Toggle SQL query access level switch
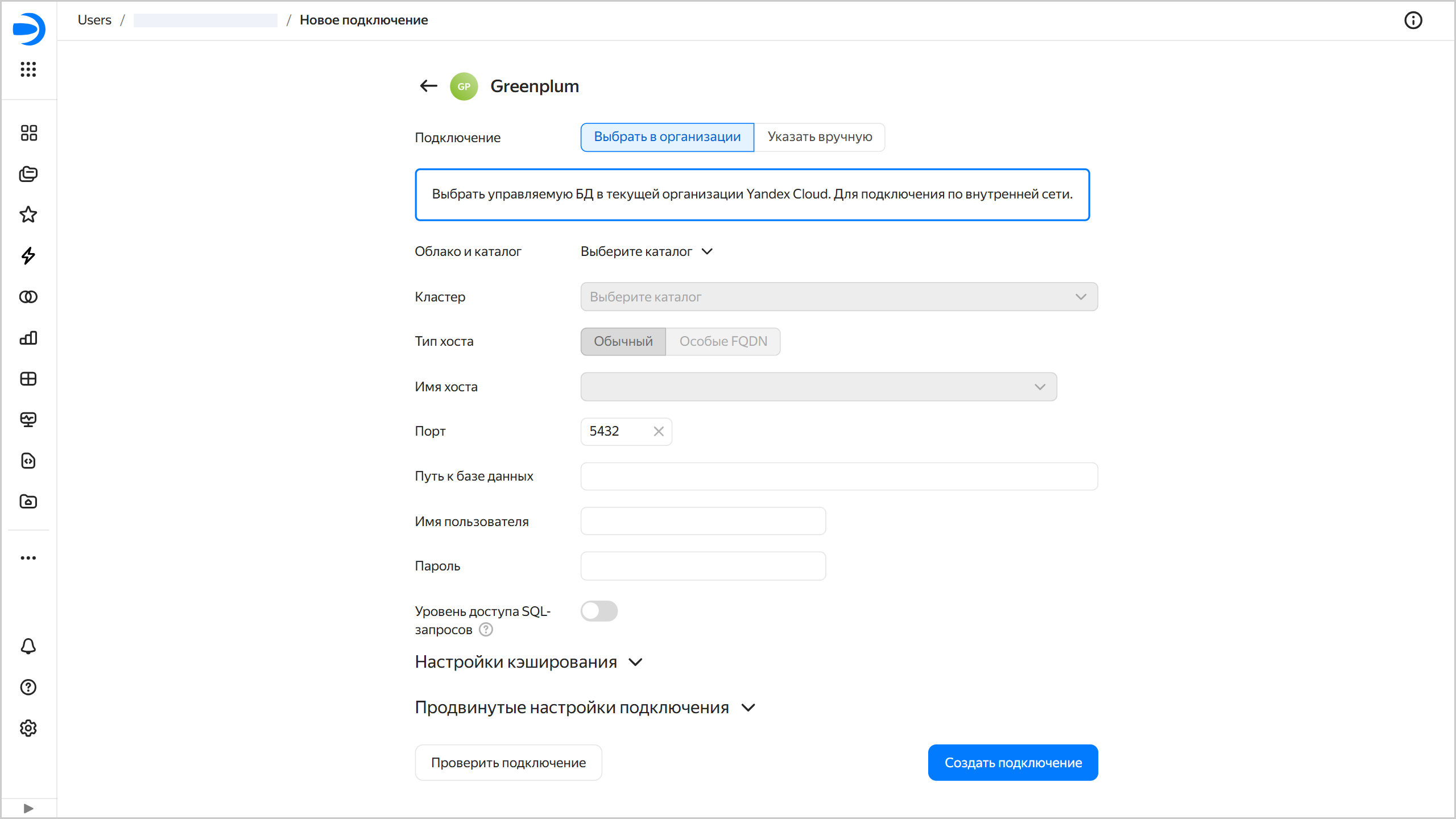Screen dimensions: 1456x819 599,611
